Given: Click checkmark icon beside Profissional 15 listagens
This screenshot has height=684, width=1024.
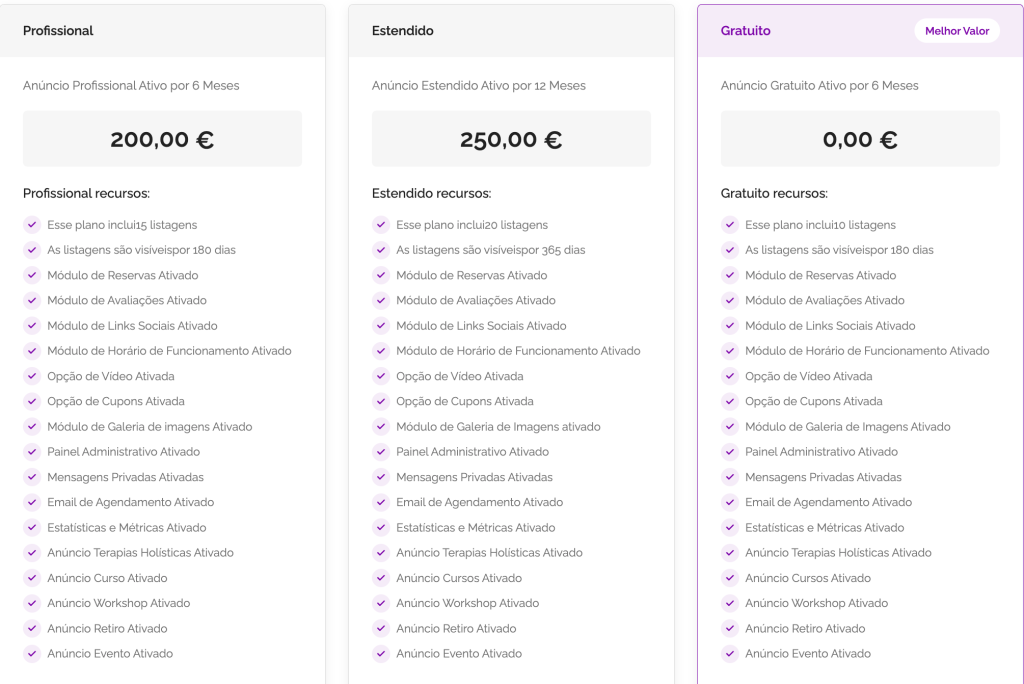Looking at the screenshot, I should (x=31, y=225).
